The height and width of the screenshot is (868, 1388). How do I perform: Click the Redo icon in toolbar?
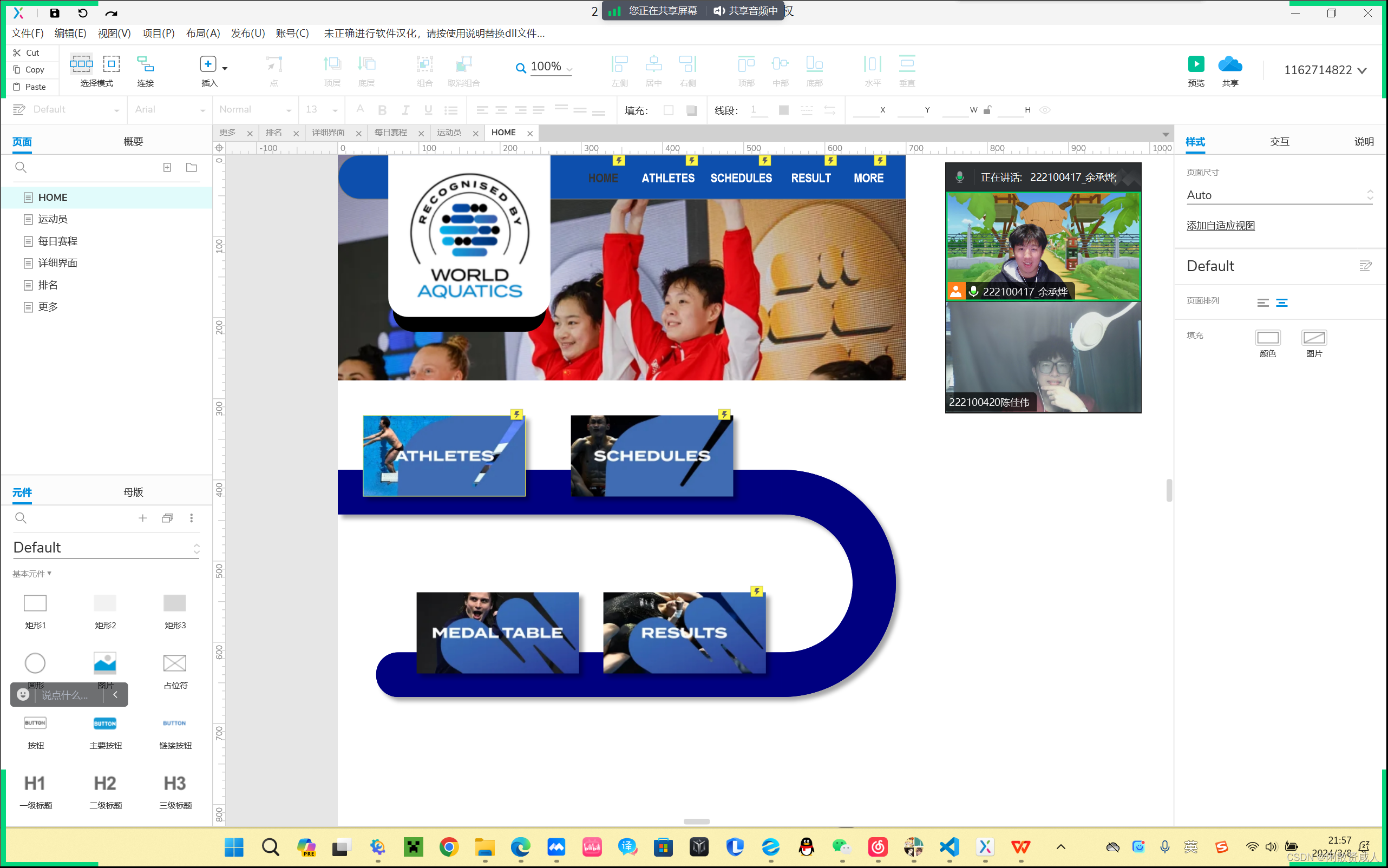[x=111, y=12]
